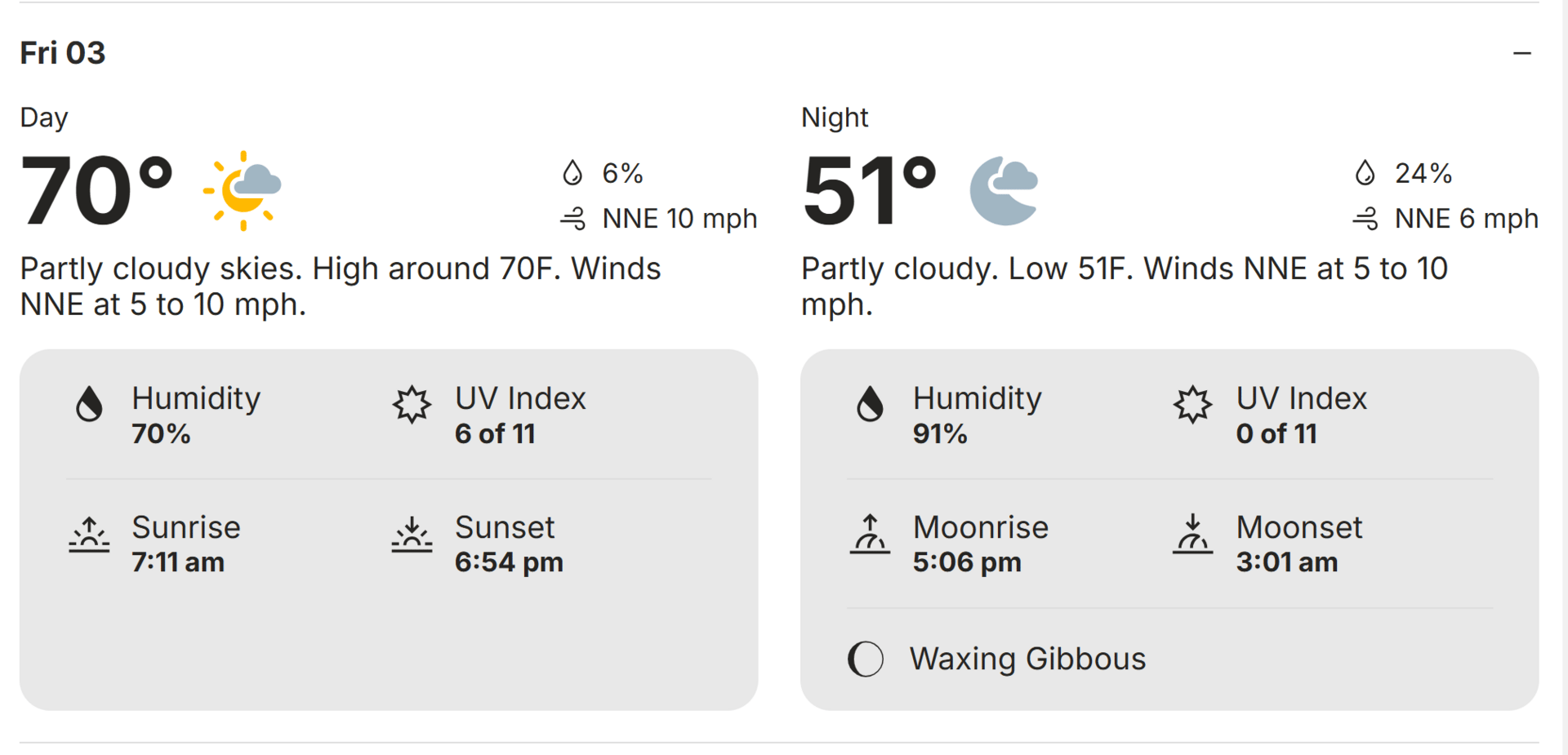
Task: Click the Fri 03 date heading
Action: pyautogui.click(x=63, y=53)
